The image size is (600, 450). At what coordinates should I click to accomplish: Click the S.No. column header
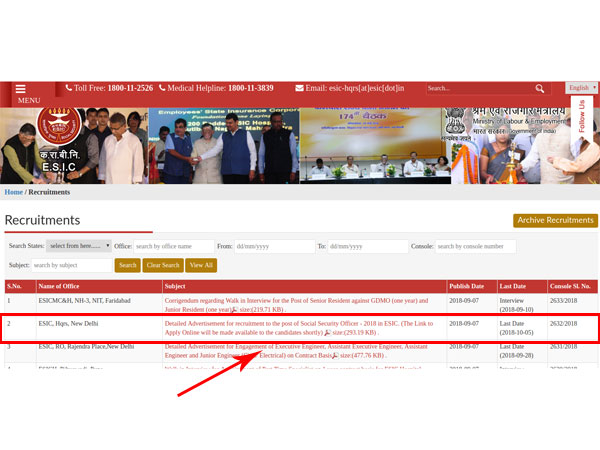coord(20,286)
